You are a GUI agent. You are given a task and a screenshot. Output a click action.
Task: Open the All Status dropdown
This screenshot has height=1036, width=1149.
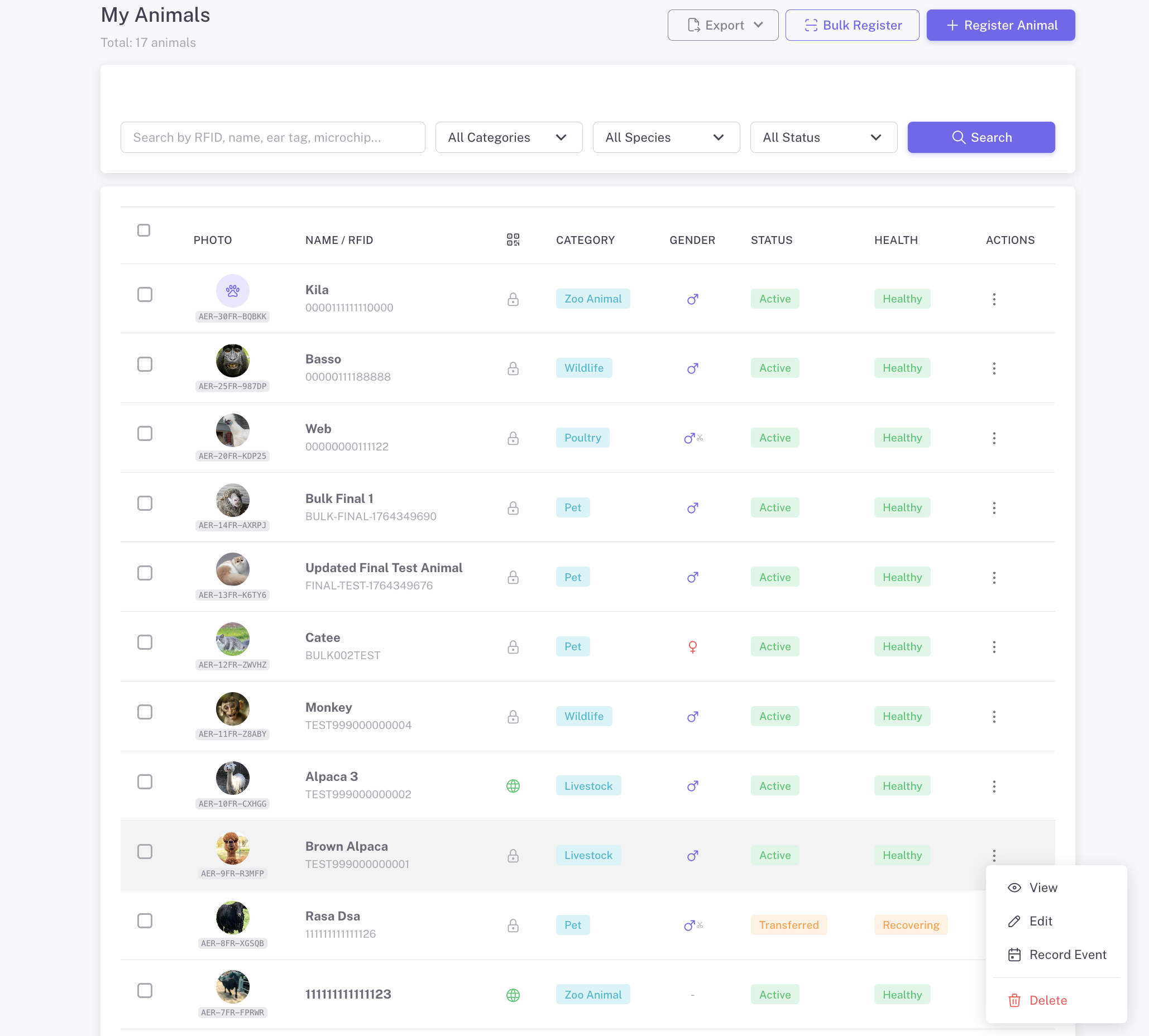[x=823, y=137]
